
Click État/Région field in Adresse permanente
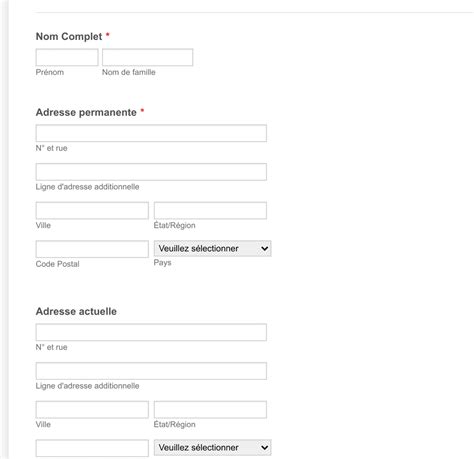210,210
